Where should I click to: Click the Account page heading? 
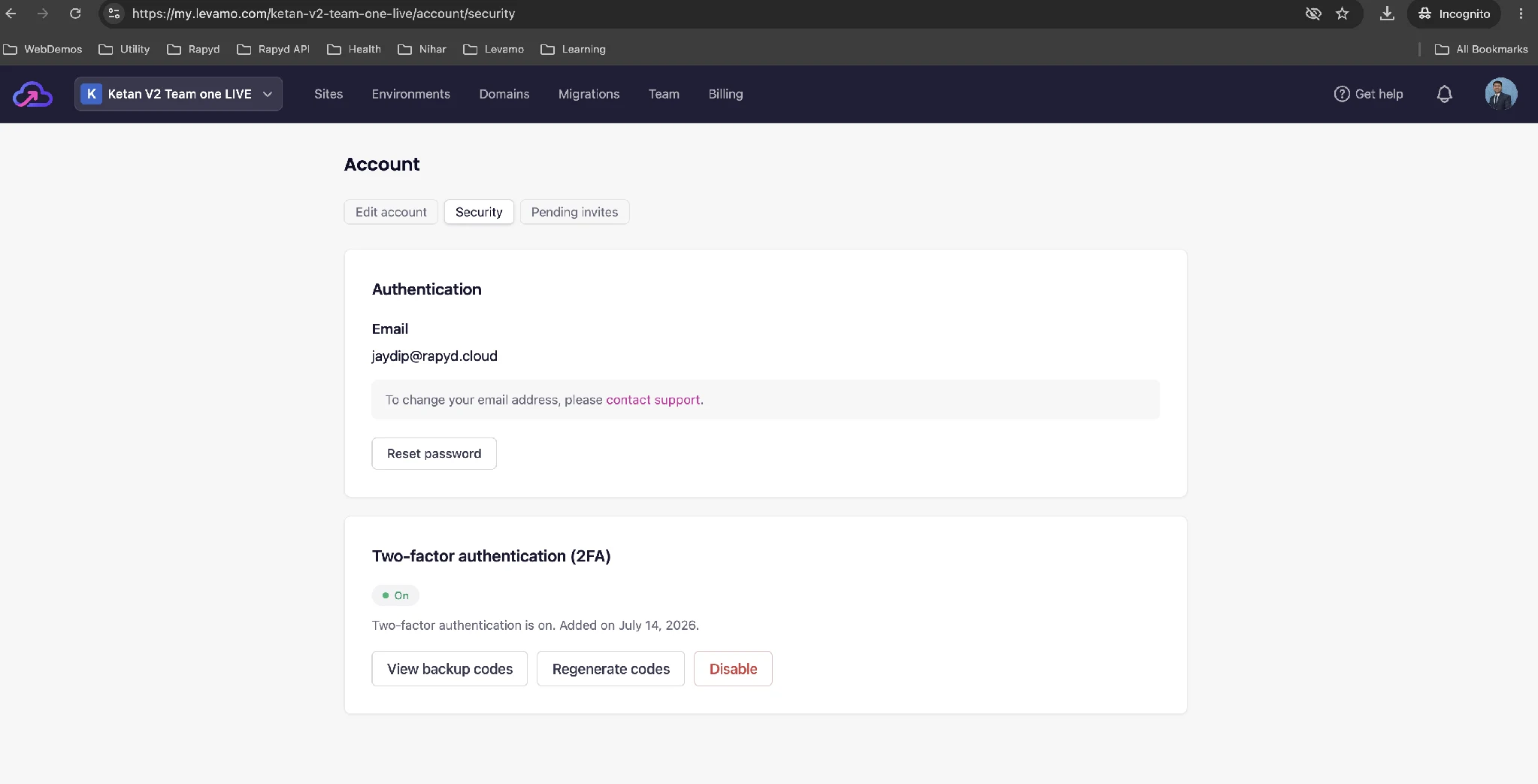coord(382,165)
